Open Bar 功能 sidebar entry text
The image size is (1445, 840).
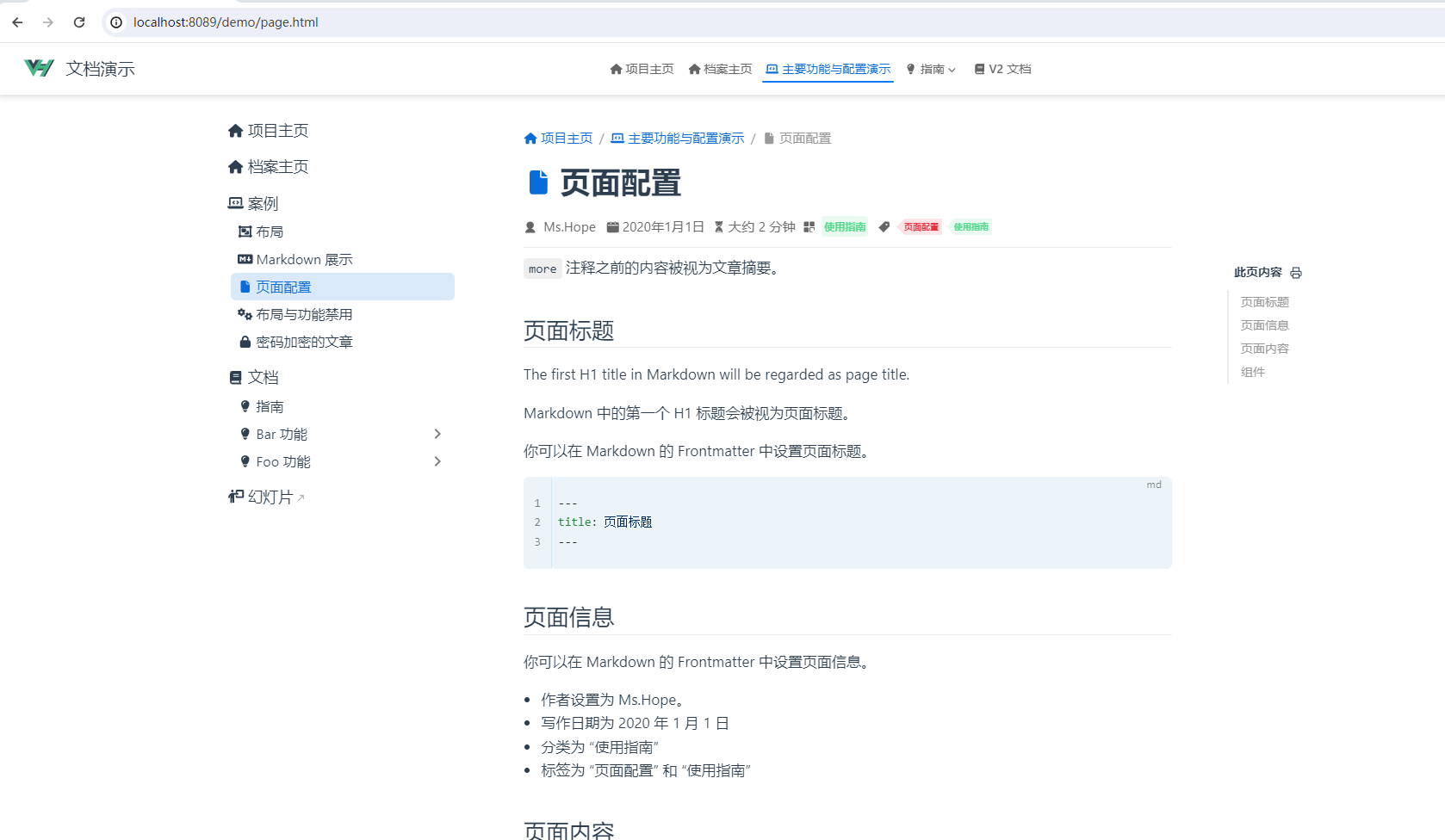pyautogui.click(x=282, y=434)
